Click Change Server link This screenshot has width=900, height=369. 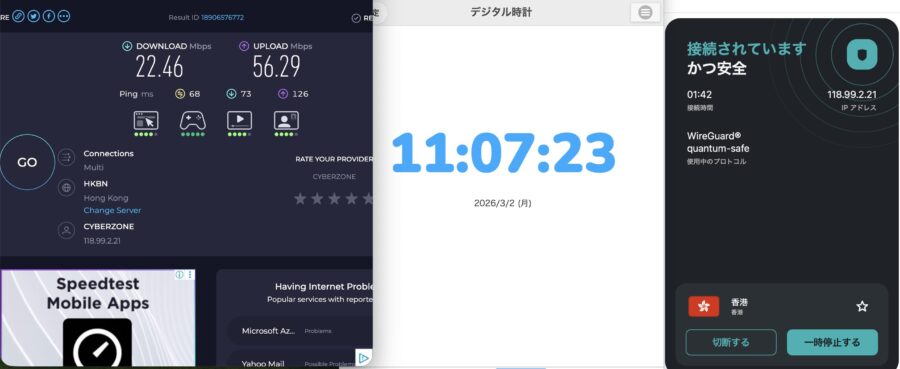[112, 211]
